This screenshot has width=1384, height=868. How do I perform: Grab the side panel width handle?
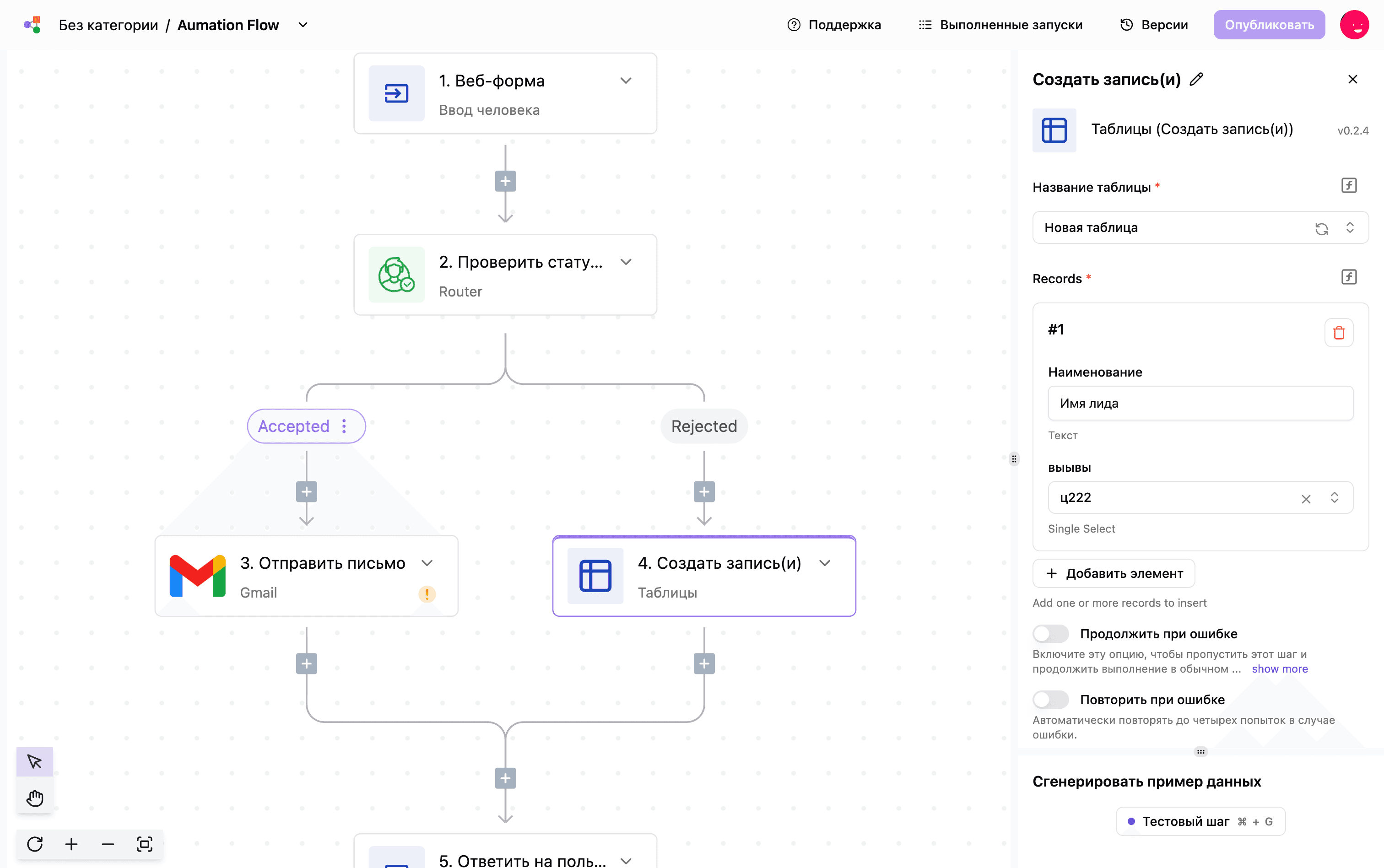pos(1014,458)
